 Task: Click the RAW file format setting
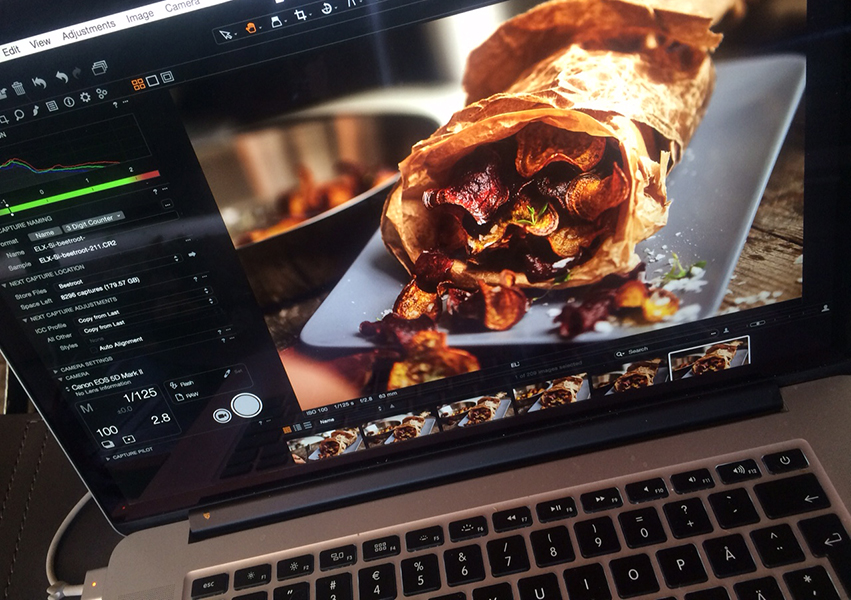pos(187,397)
